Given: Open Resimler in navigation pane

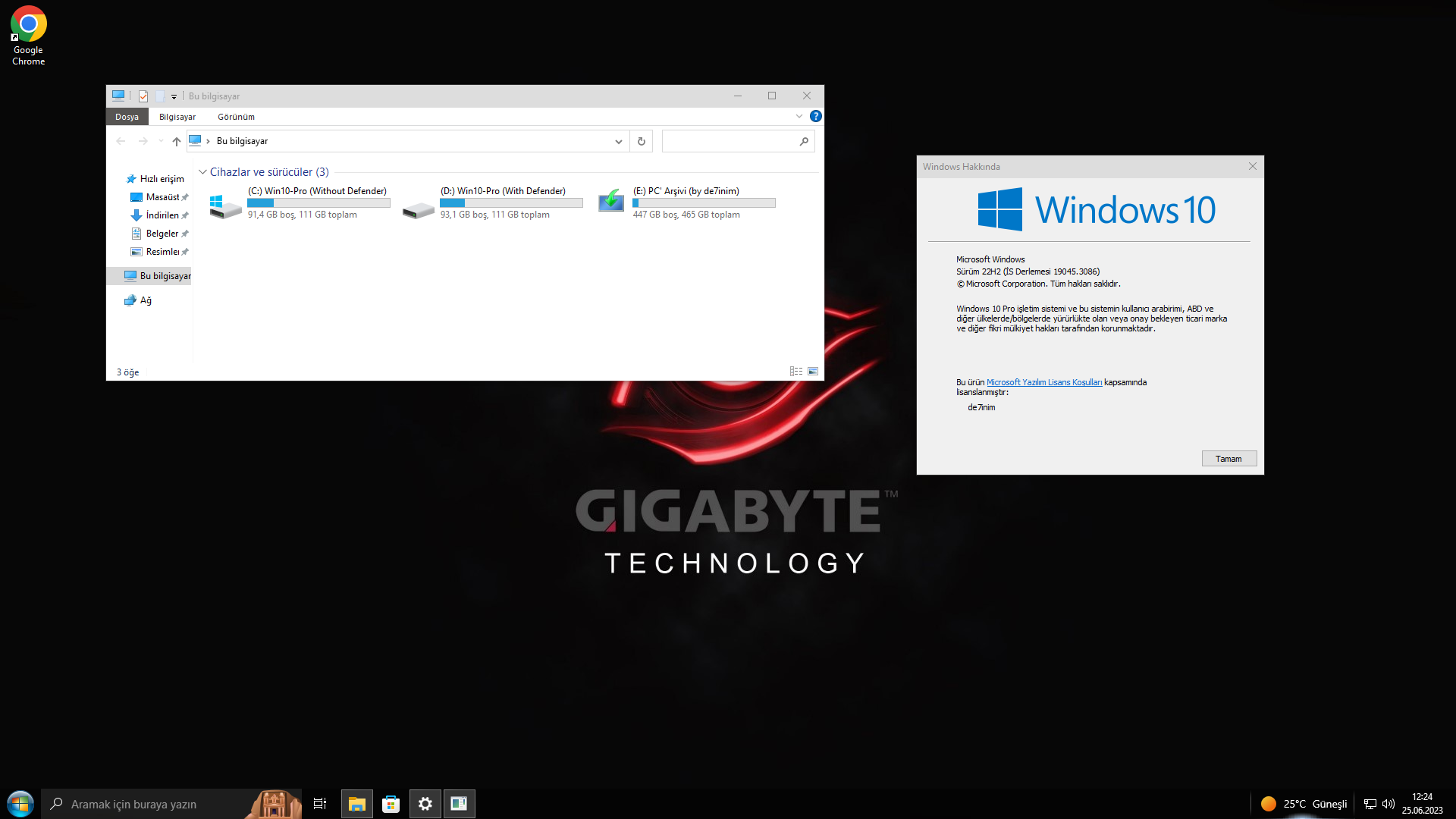Looking at the screenshot, I should (159, 252).
